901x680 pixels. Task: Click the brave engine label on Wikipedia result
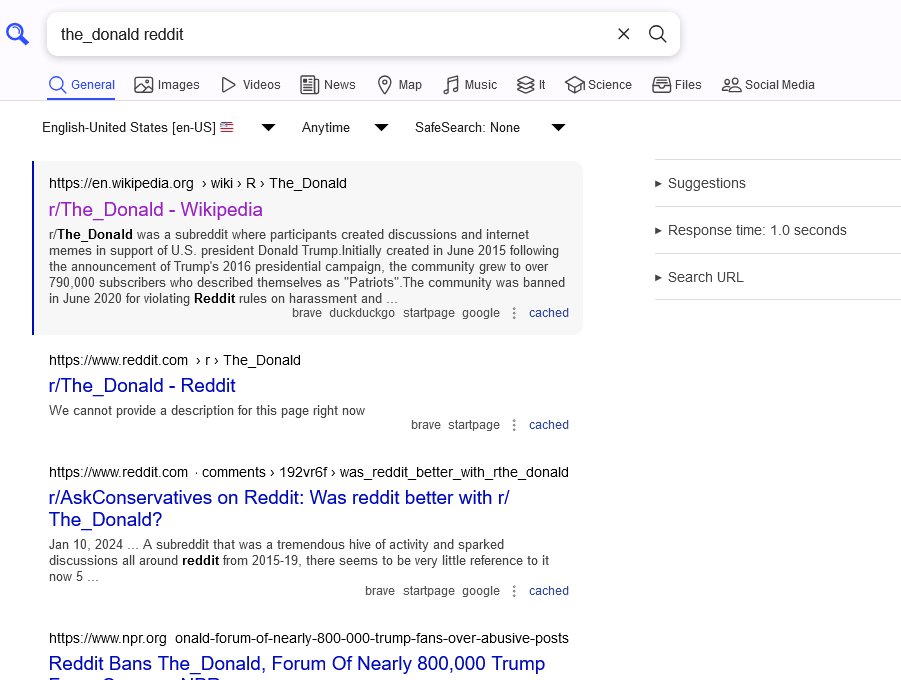click(x=307, y=313)
